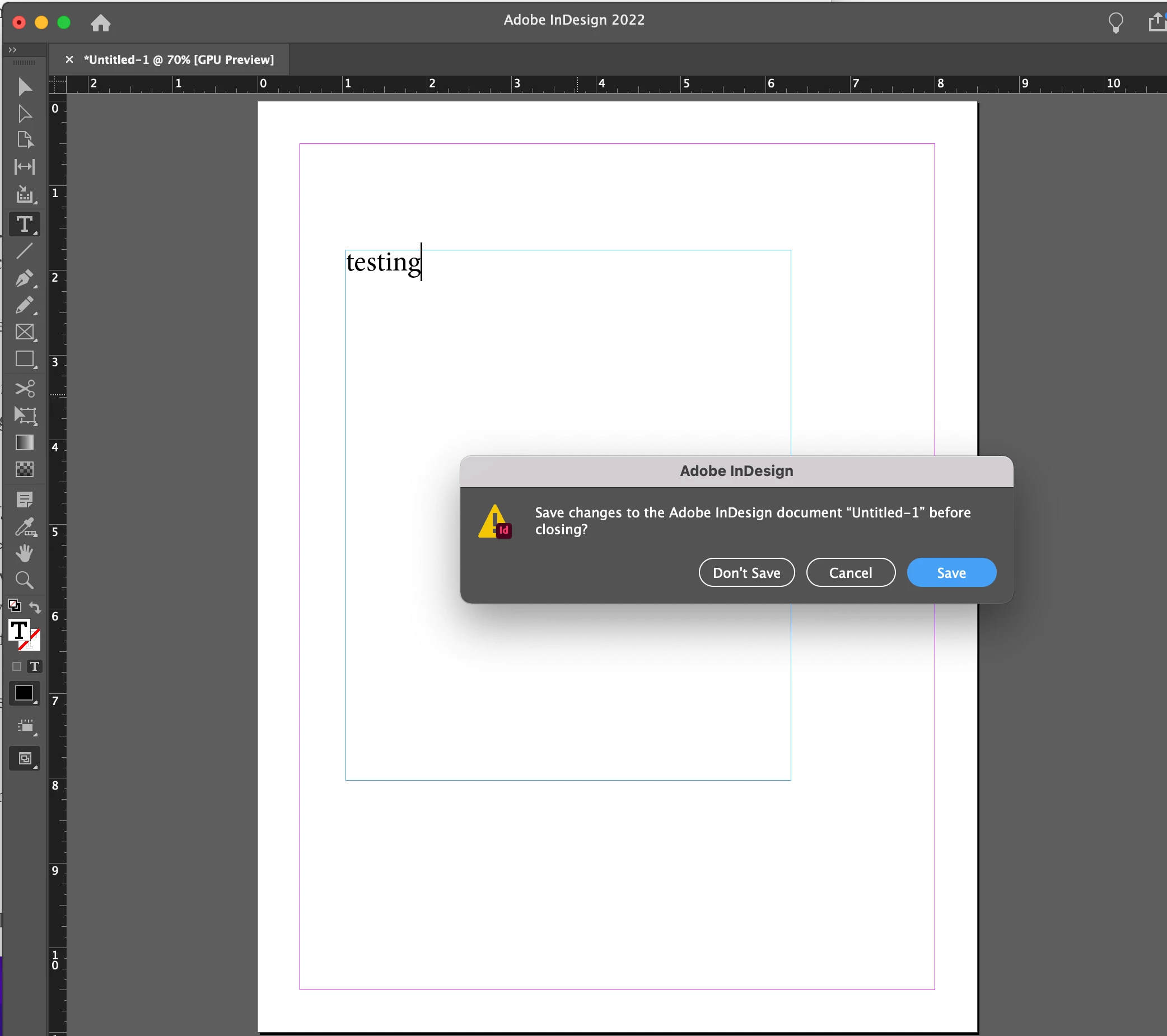Toggle formatting affects container button

pyautogui.click(x=17, y=666)
